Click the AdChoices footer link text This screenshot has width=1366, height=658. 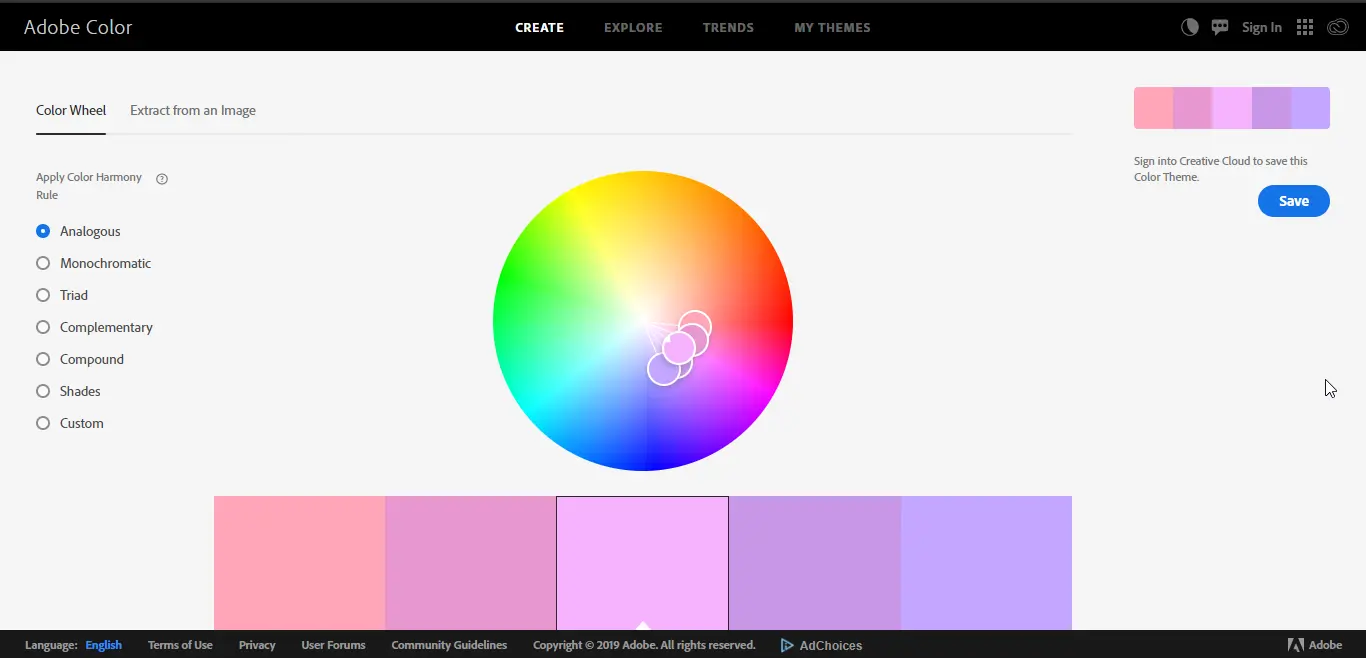pyautogui.click(x=831, y=645)
